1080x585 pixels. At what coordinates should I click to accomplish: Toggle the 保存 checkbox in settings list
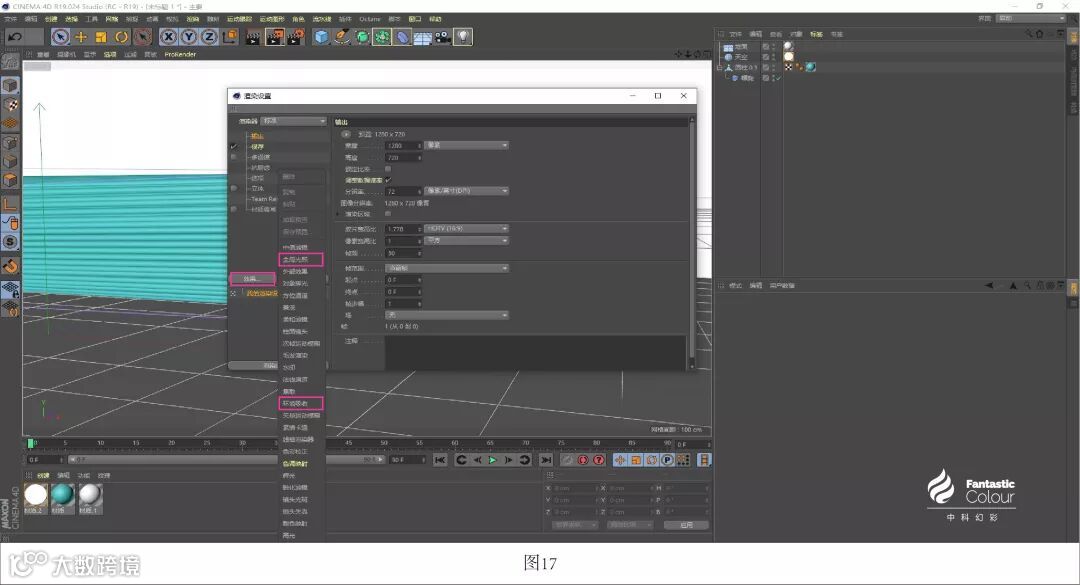(x=233, y=146)
